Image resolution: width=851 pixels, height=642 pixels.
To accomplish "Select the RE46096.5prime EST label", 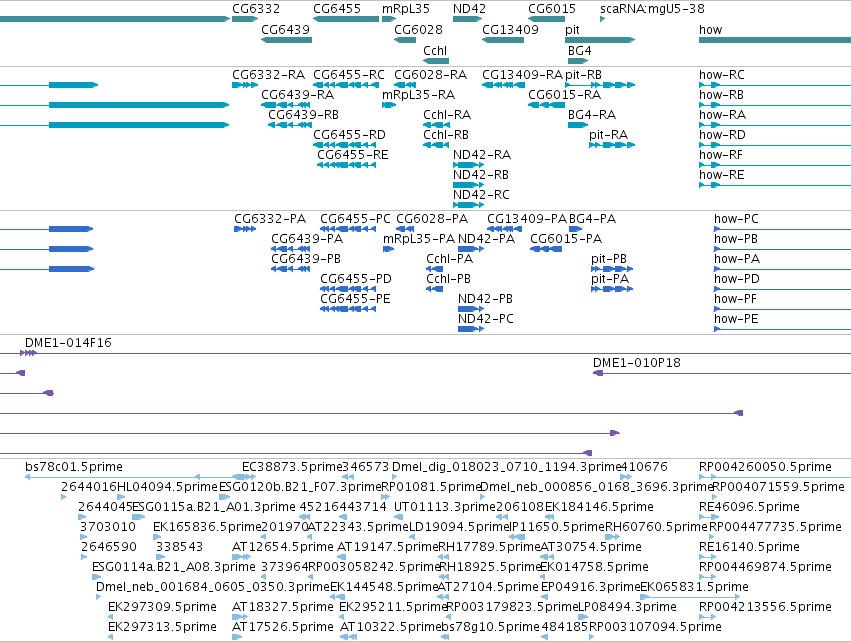I will click(x=749, y=507).
